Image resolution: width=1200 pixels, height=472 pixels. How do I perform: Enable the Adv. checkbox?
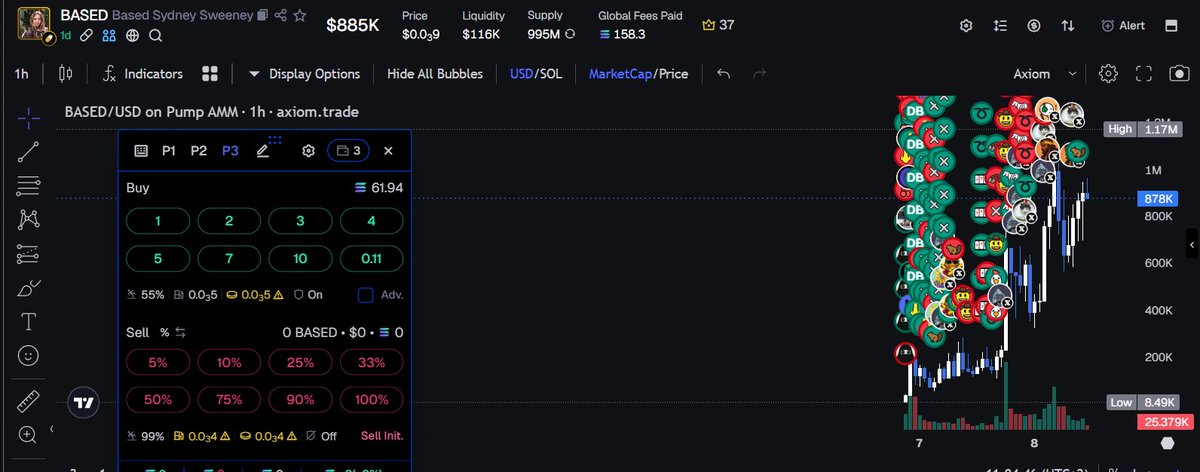click(365, 295)
